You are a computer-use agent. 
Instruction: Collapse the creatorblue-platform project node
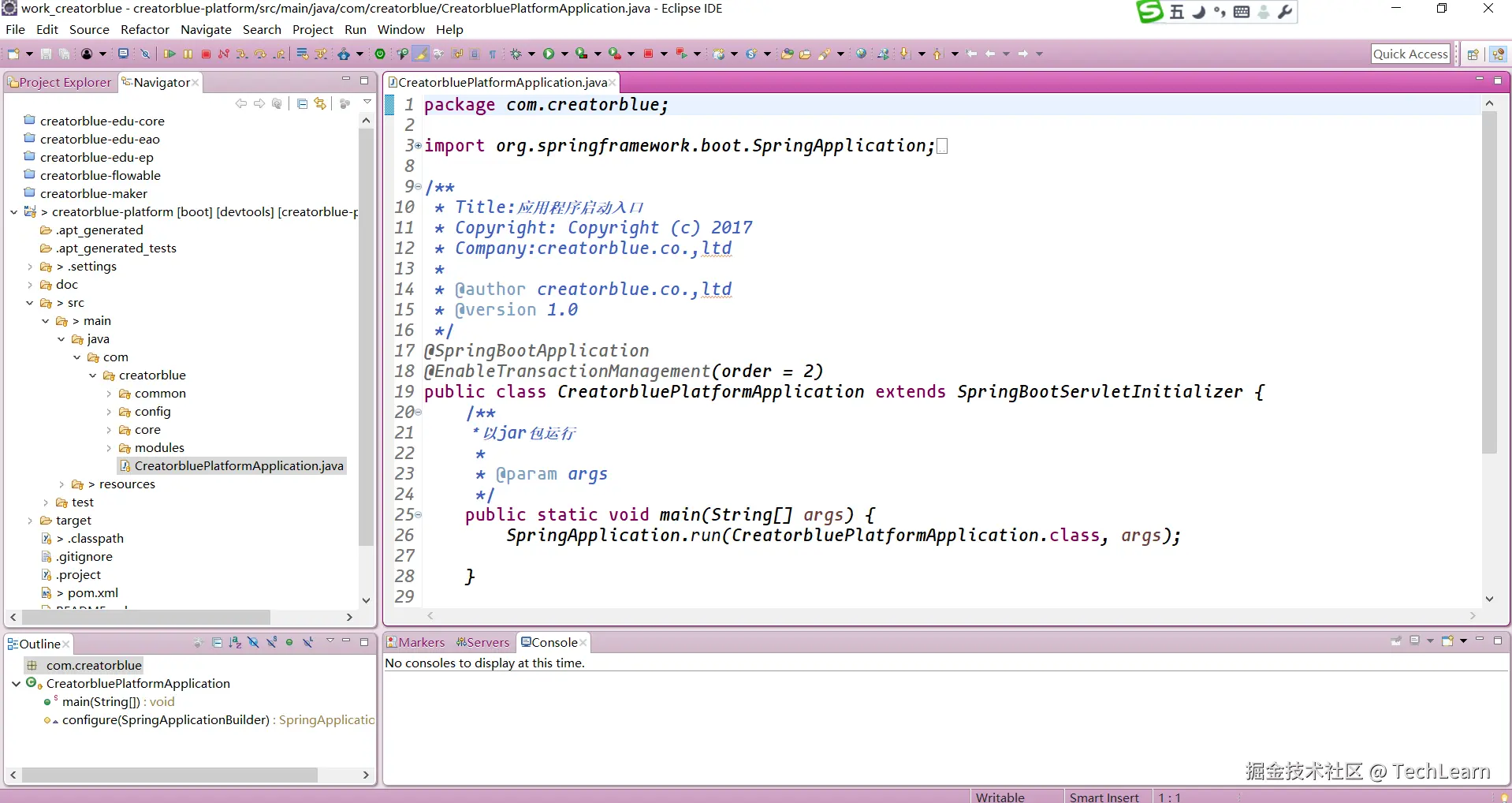click(13, 212)
